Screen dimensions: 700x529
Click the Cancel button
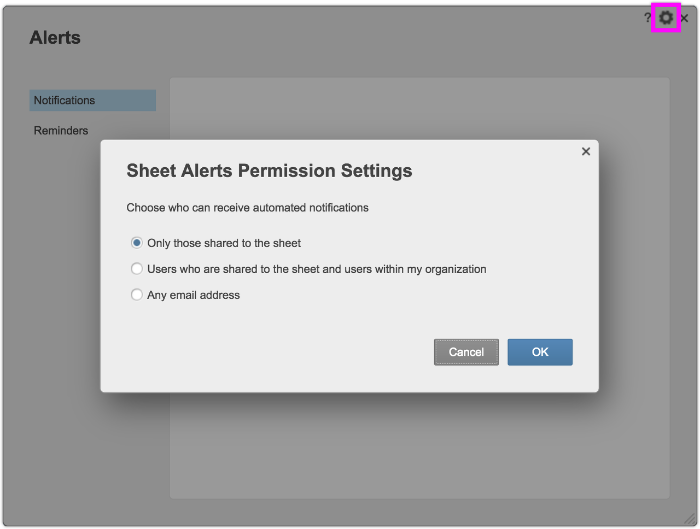point(466,352)
